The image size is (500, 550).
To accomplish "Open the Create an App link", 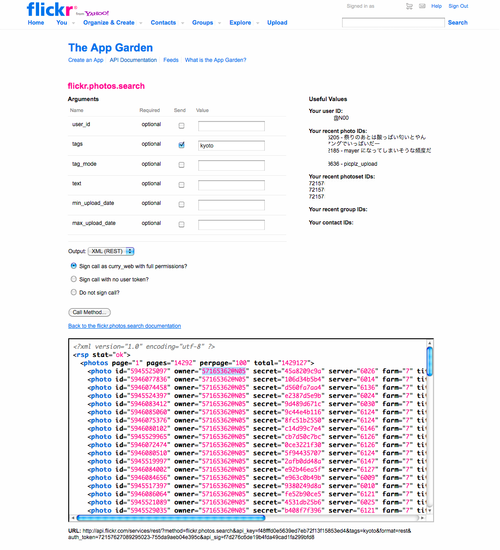I will [86, 60].
